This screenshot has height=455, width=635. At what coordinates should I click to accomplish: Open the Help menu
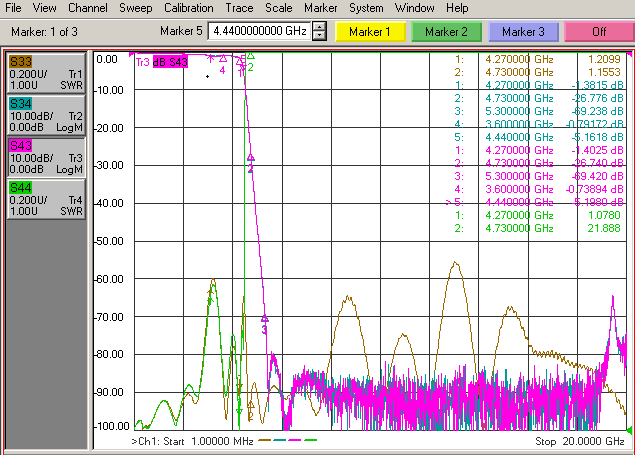click(457, 8)
